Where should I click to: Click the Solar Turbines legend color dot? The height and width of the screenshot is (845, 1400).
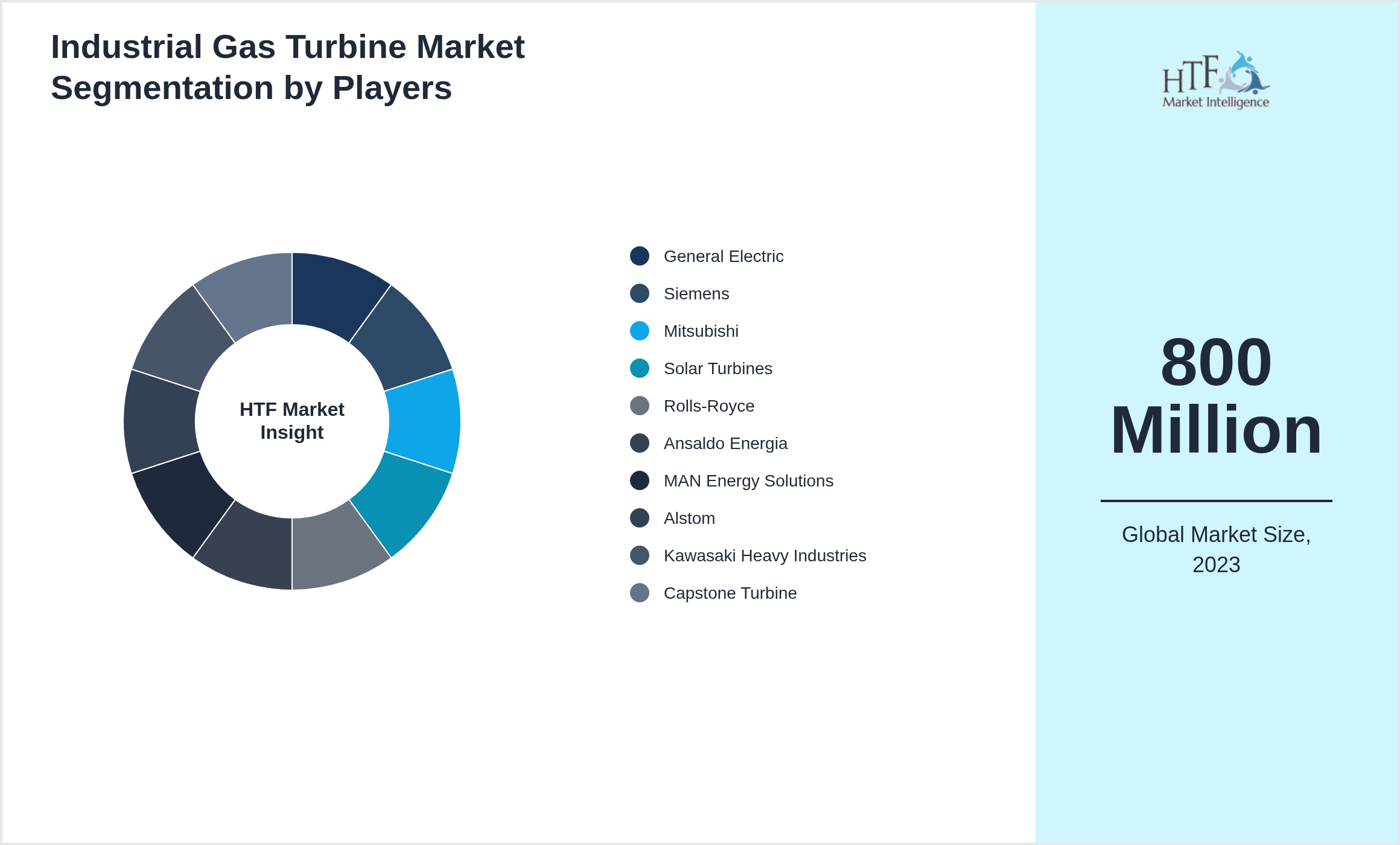(x=640, y=368)
